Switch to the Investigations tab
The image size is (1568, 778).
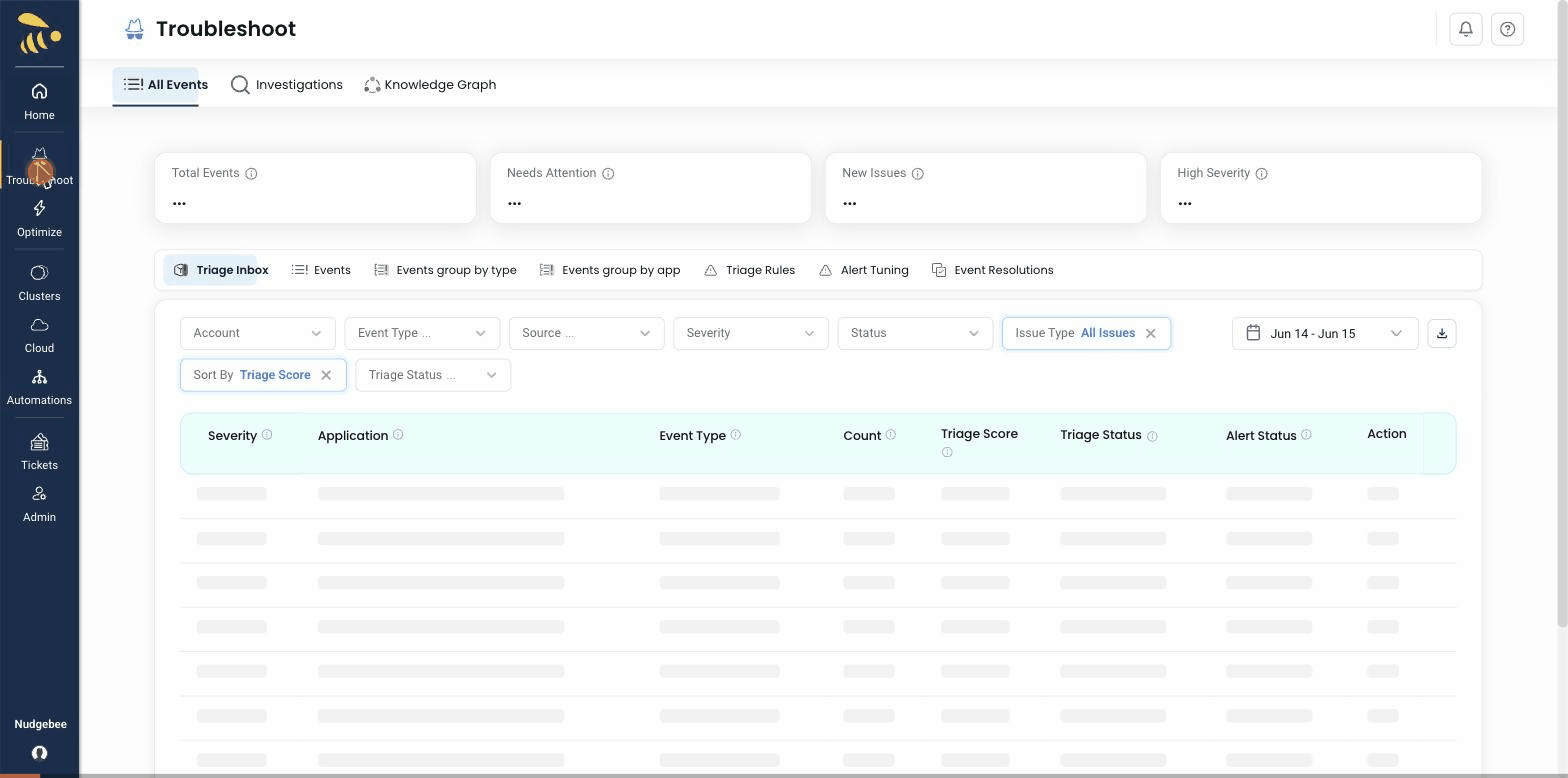287,85
